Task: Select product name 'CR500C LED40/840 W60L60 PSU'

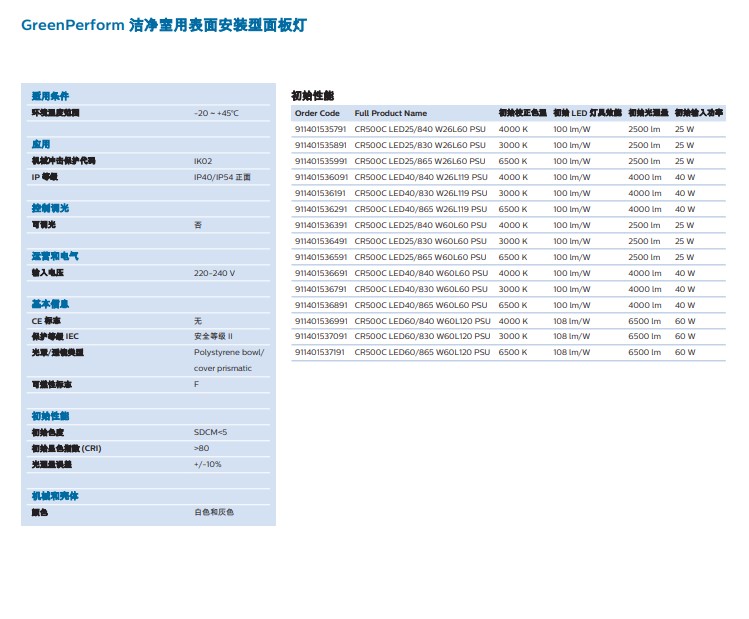Action: [421, 273]
